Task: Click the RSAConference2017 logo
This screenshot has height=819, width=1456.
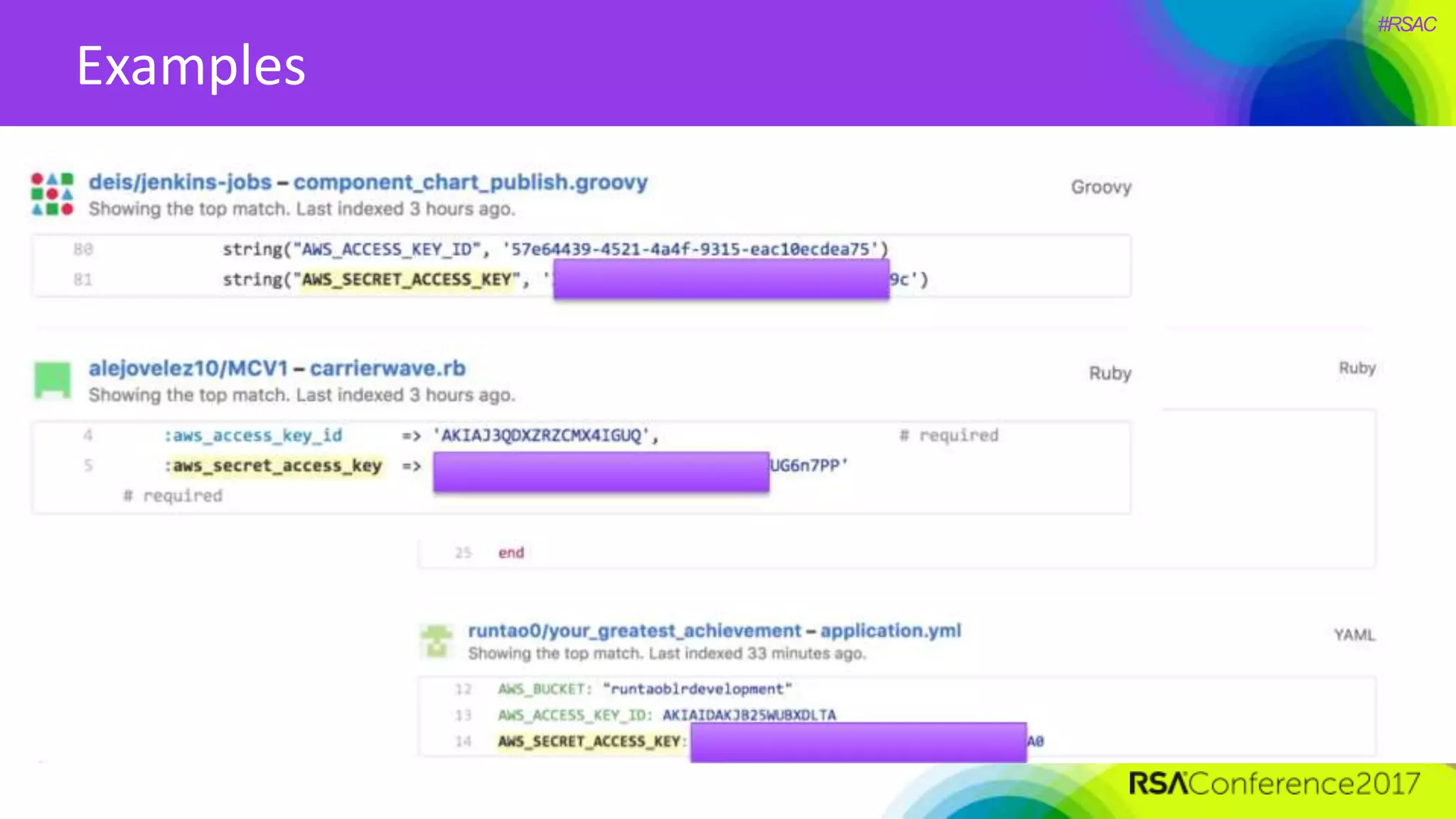Action: click(x=1274, y=784)
